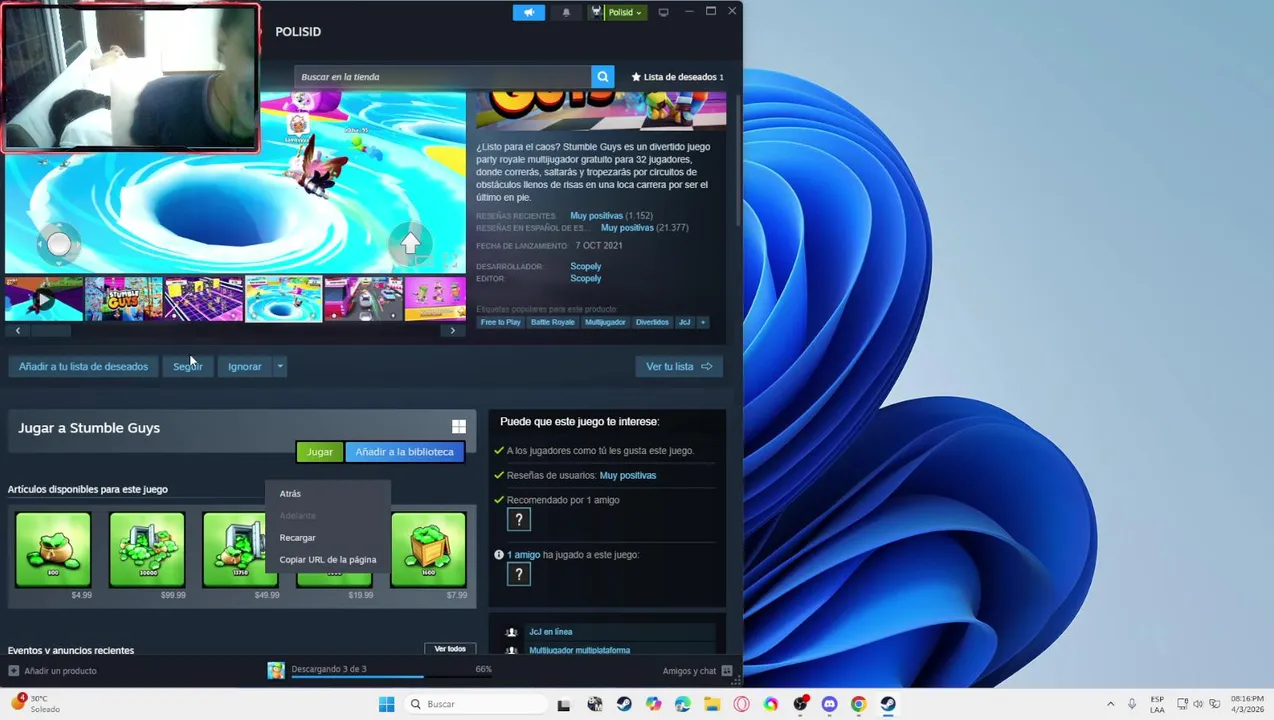Open 'Amigos y chat' panel

[697, 671]
